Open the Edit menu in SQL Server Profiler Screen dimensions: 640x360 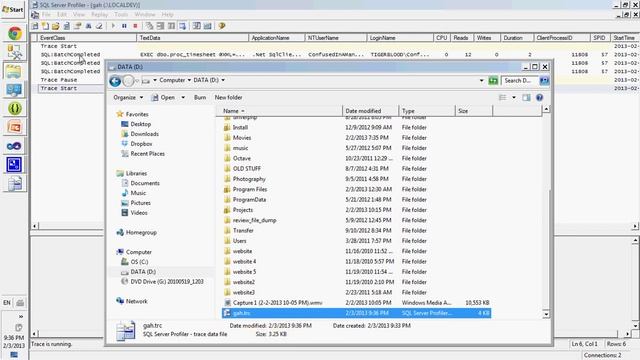point(62,15)
